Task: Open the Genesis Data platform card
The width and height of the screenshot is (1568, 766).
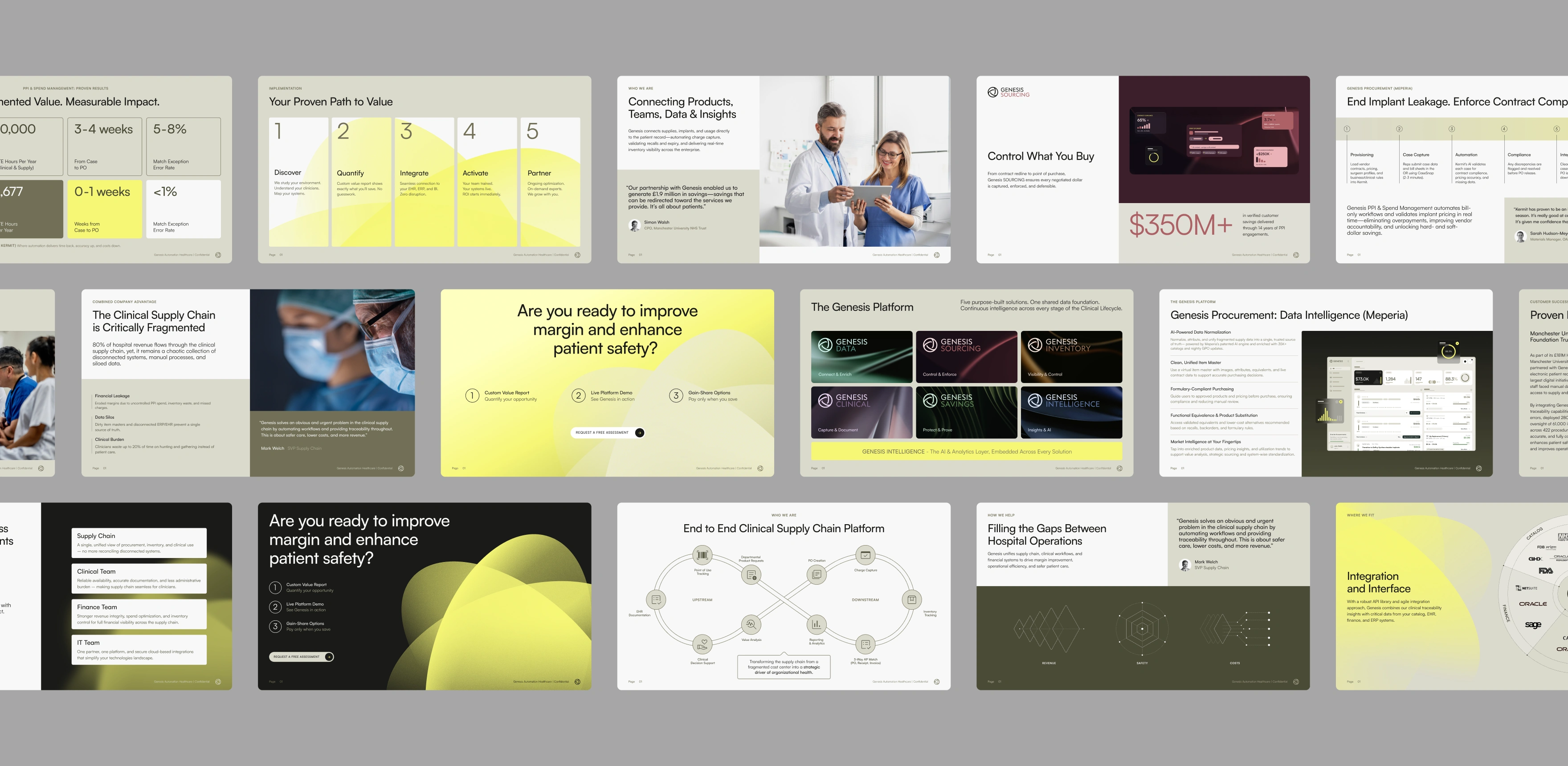Action: (x=862, y=357)
